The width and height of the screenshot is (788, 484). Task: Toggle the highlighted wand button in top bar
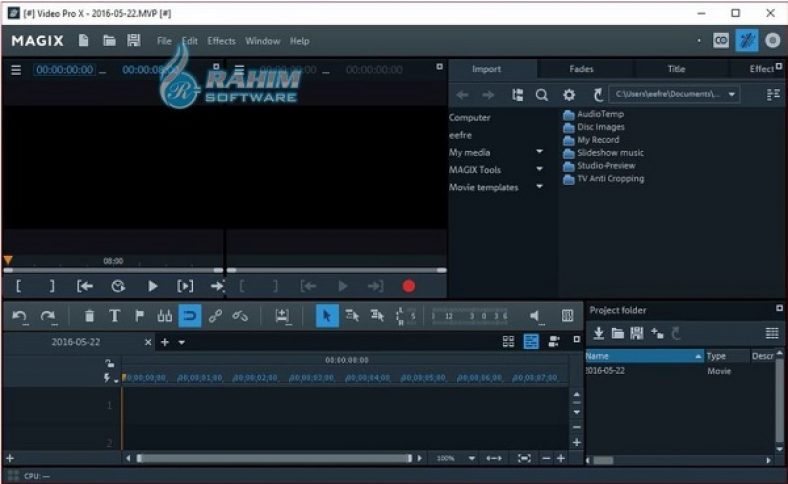746,41
